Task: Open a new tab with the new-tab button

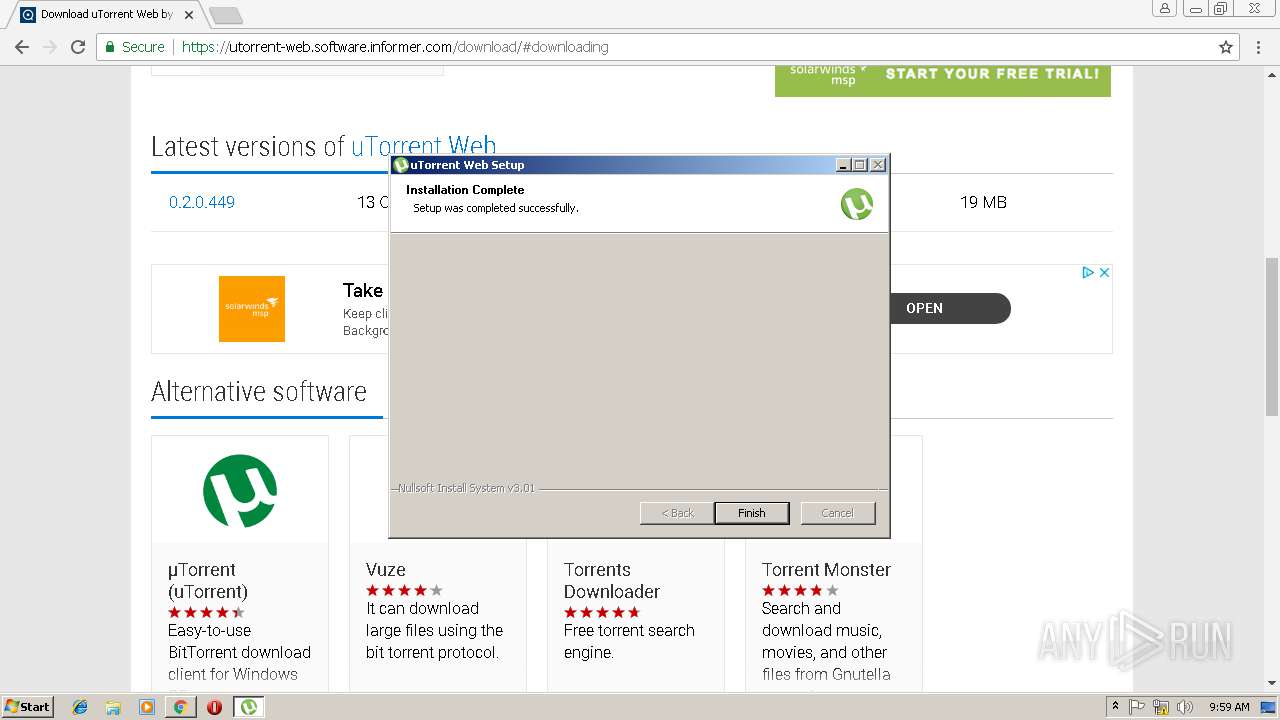Action: pos(226,15)
